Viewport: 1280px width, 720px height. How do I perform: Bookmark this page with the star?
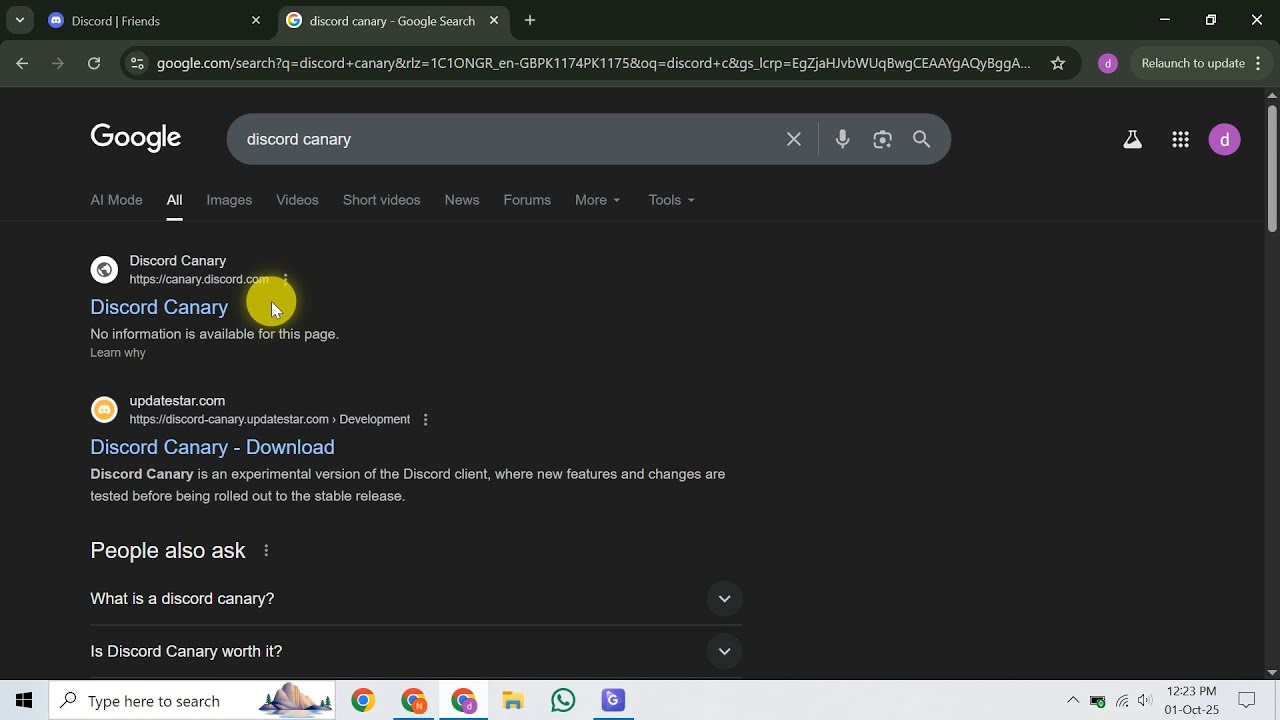point(1058,63)
